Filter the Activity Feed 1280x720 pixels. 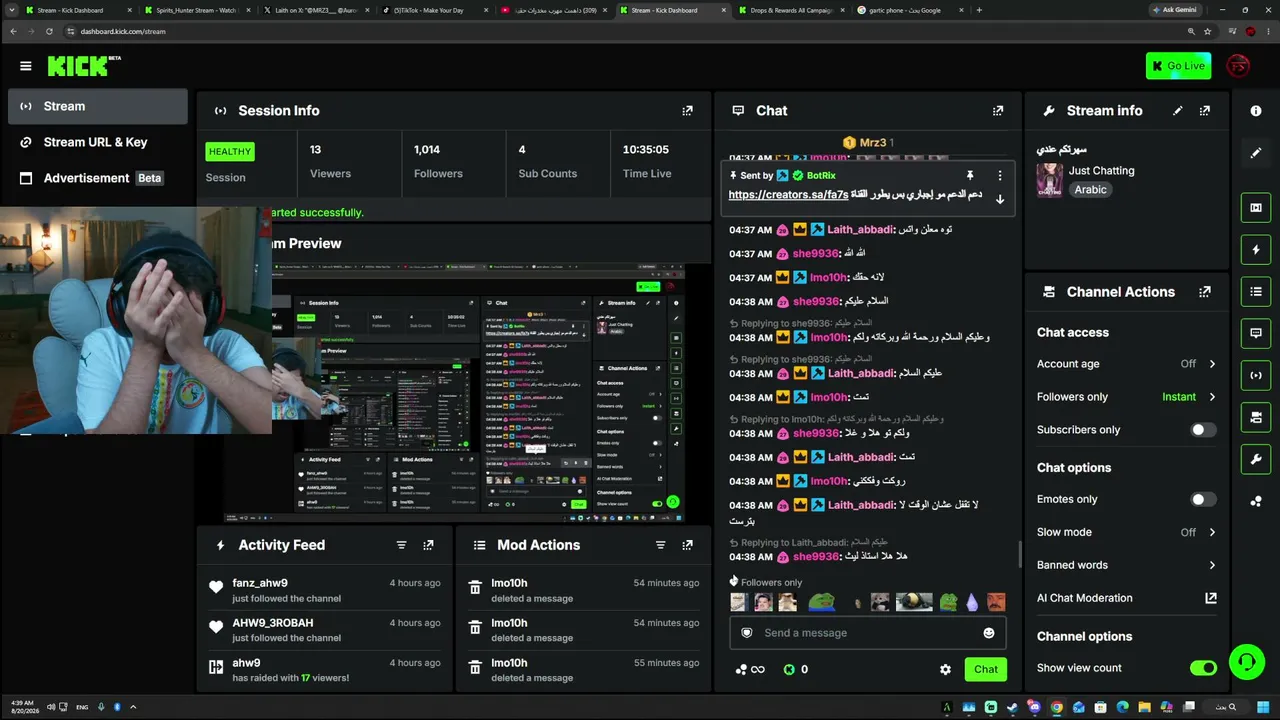pos(401,545)
